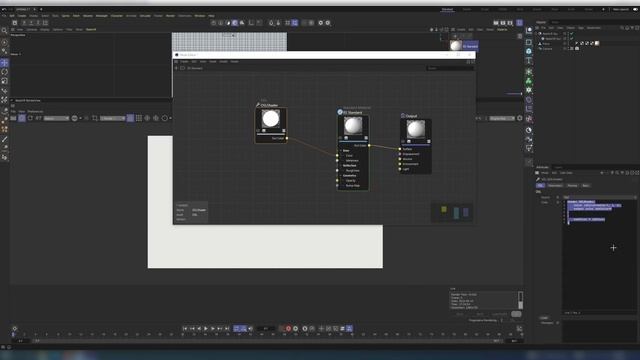Click the vertical slider in RenderView info panel

pyautogui.click(x=520, y=300)
